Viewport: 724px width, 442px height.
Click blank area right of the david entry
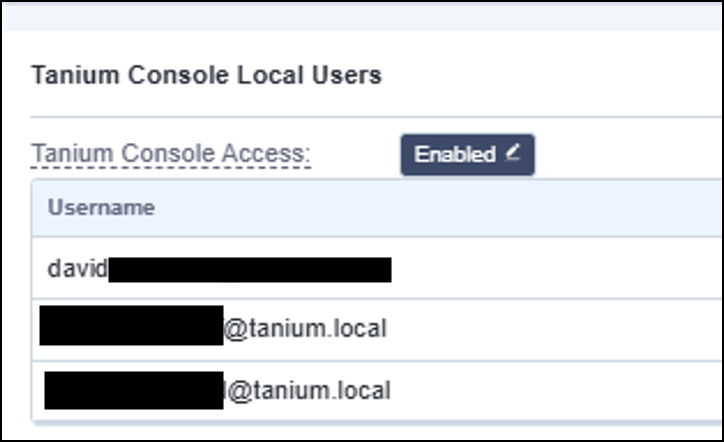point(560,269)
